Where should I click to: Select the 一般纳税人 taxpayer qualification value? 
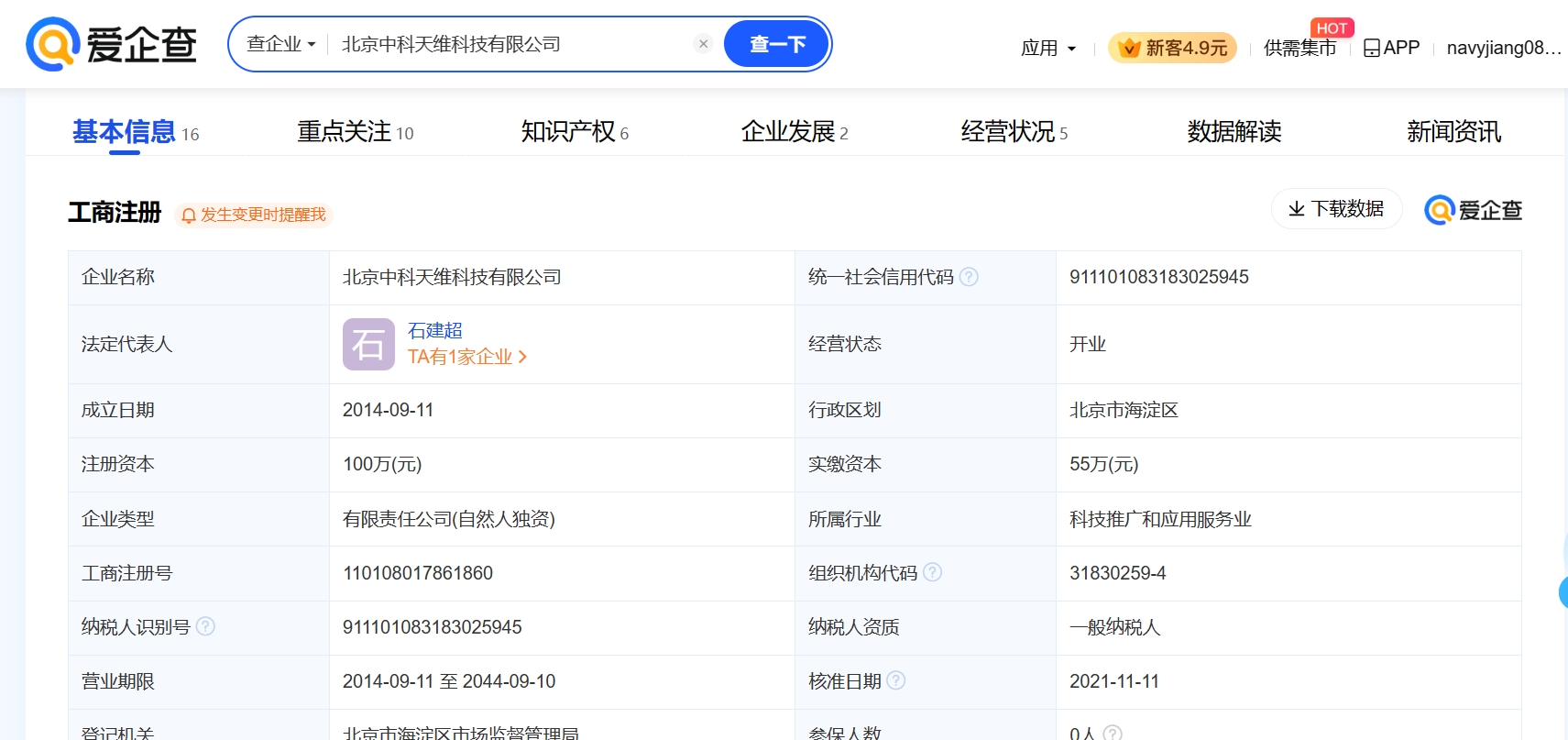click(1114, 627)
